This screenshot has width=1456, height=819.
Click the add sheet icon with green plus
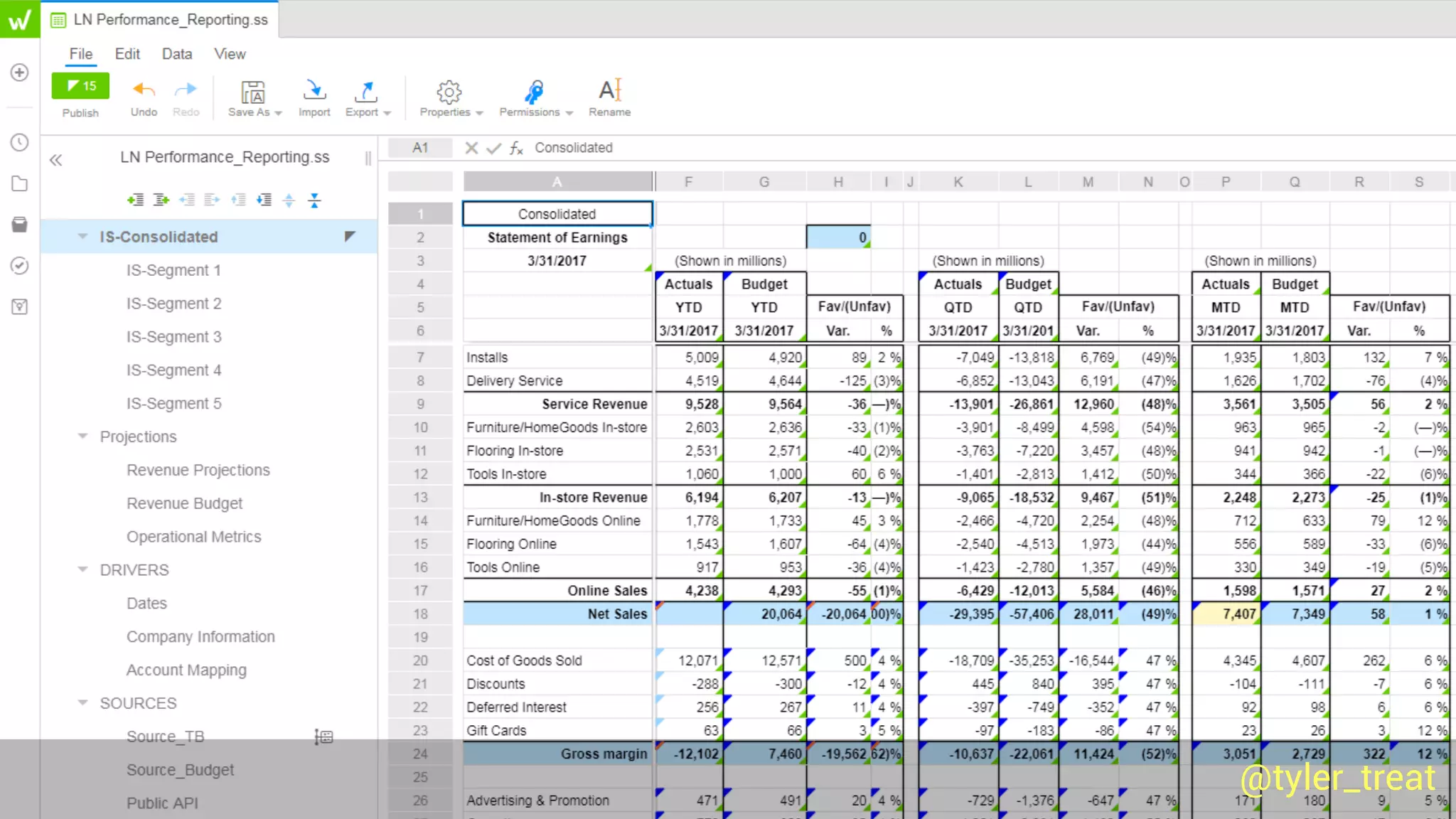[x=135, y=200]
